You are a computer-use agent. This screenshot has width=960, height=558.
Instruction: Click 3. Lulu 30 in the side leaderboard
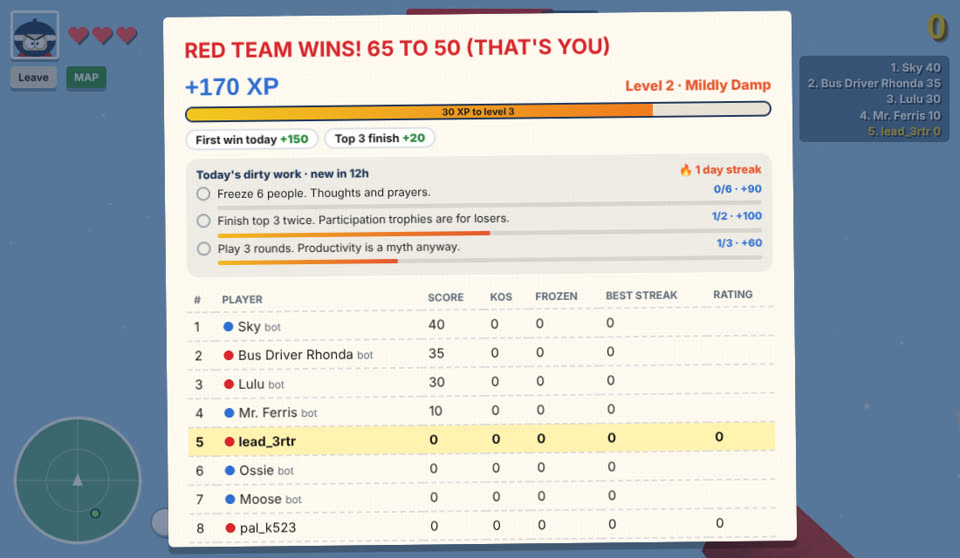pos(913,99)
